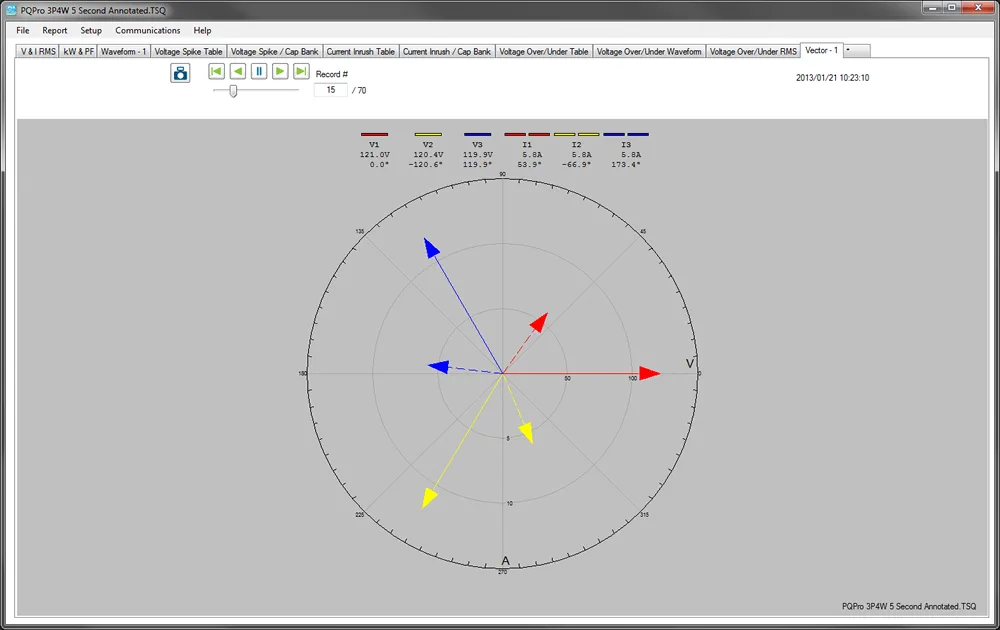Select the Vector - 1 tab
This screenshot has width=1000, height=630.
(x=821, y=50)
